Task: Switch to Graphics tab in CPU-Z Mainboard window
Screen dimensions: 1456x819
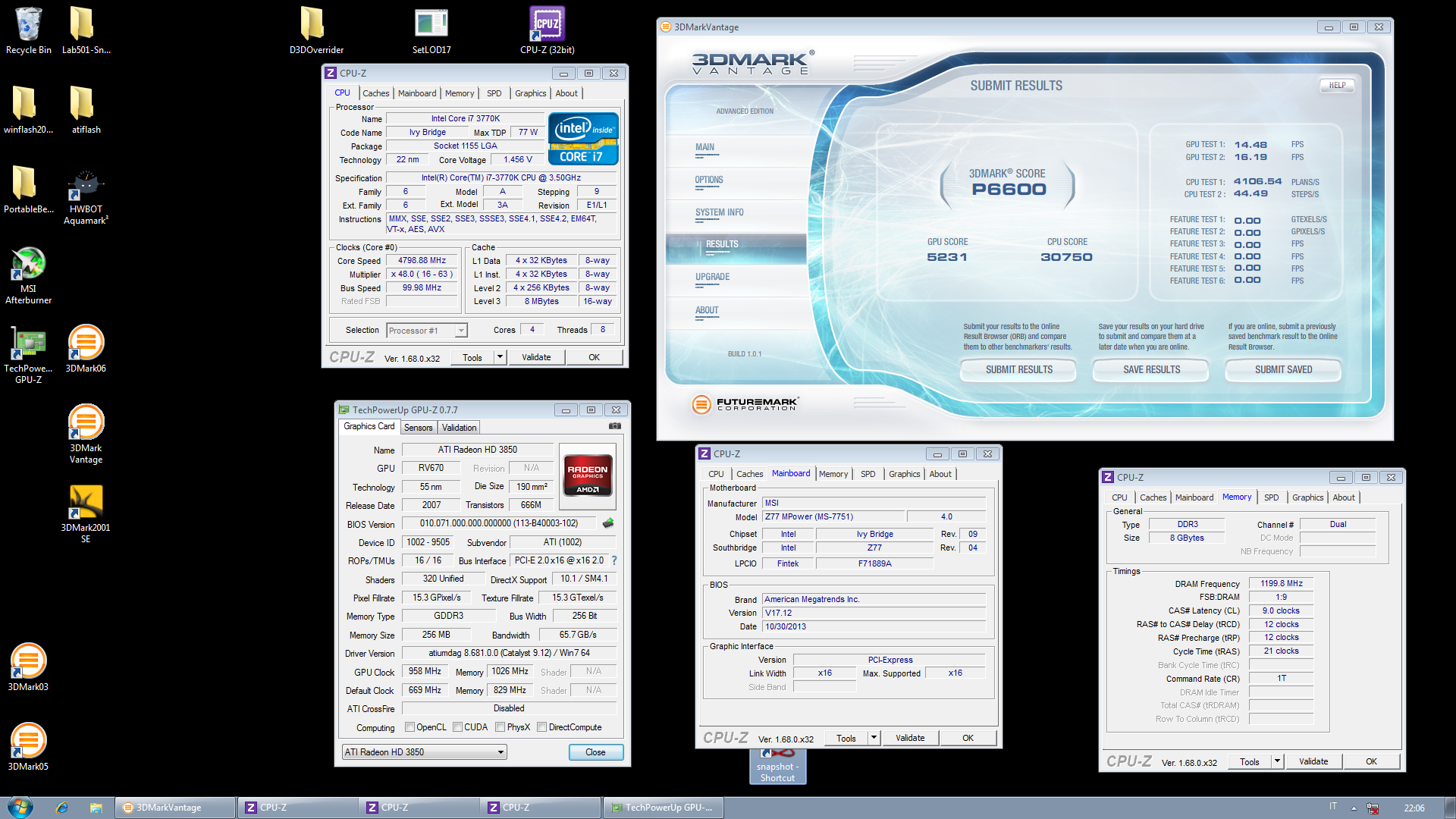Action: point(904,474)
